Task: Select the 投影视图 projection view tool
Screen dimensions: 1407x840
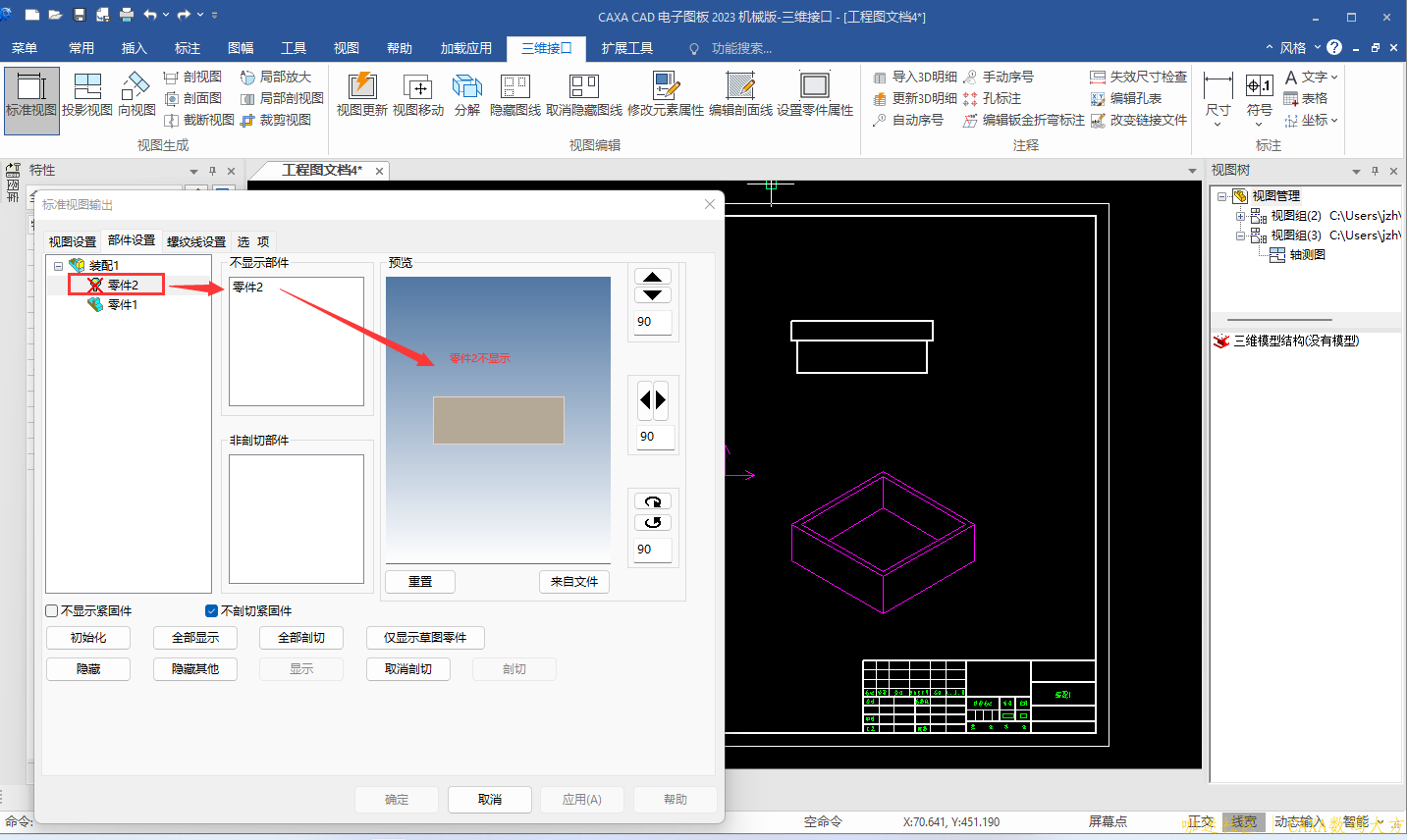Action: (87, 93)
